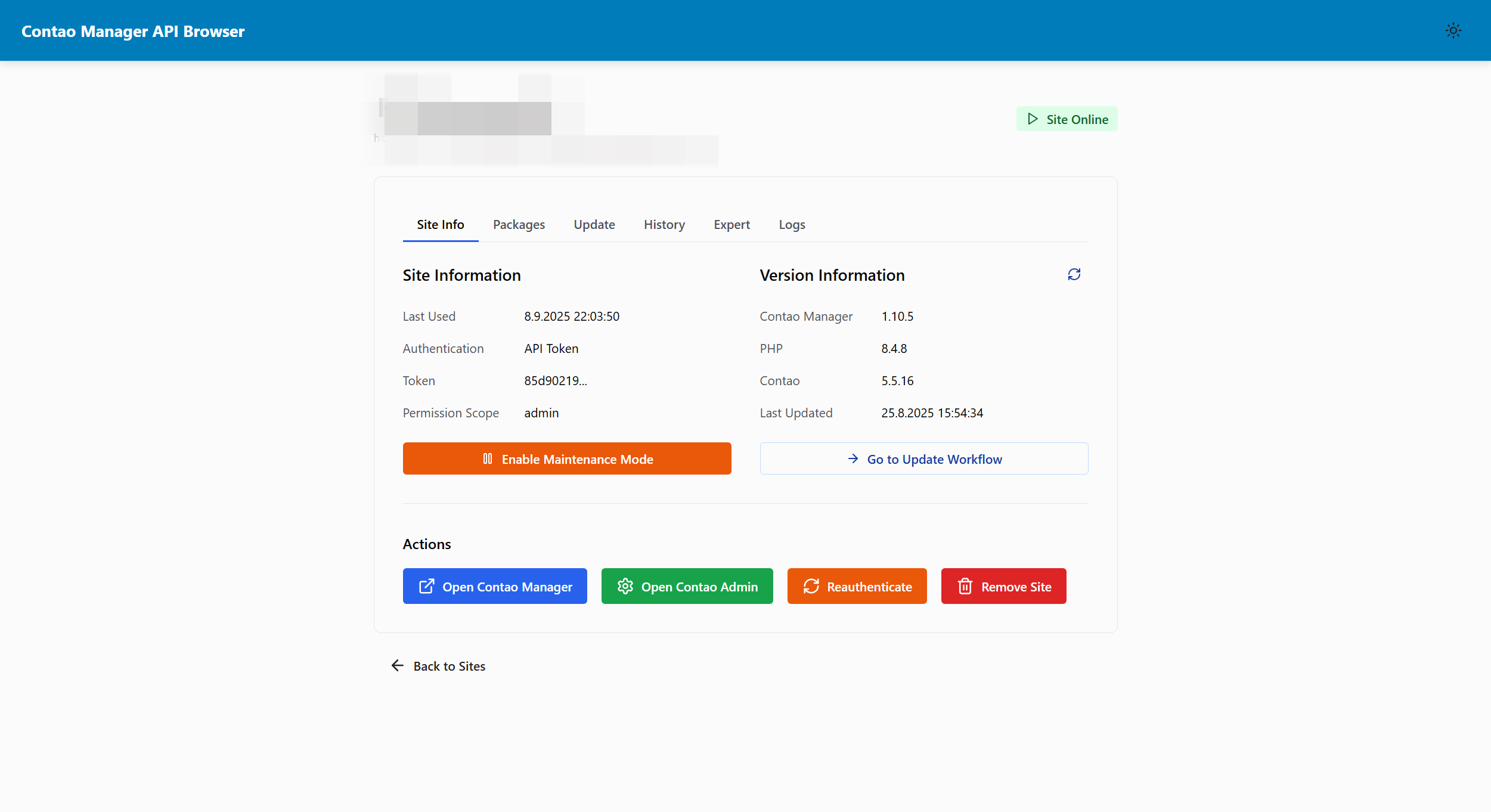Viewport: 1491px width, 812px height.
Task: Click the Contao Manager API Browser title
Action: pyautogui.click(x=133, y=31)
